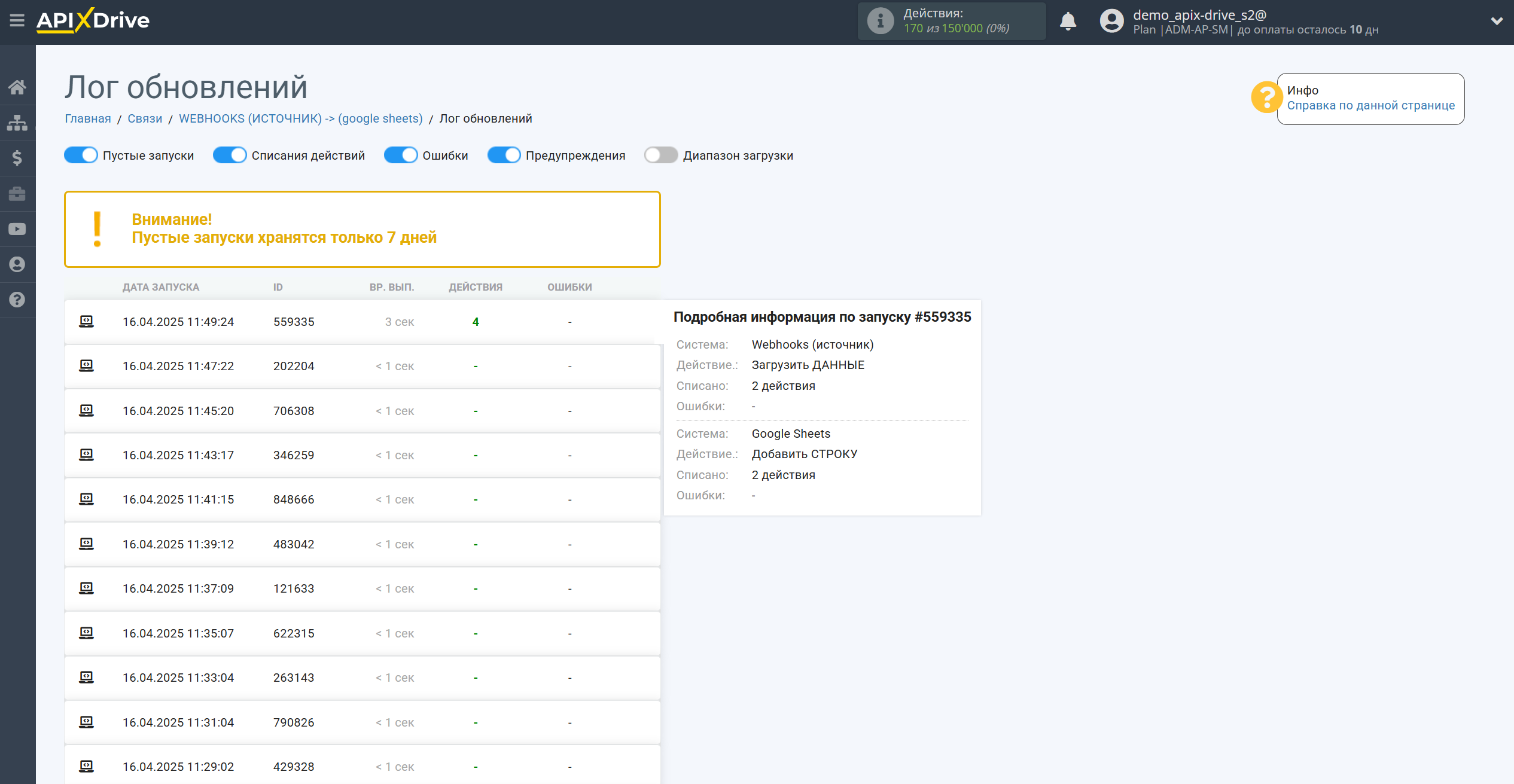Image resolution: width=1514 pixels, height=784 pixels.
Task: Click the yellow question mark Info icon
Action: (x=1266, y=97)
